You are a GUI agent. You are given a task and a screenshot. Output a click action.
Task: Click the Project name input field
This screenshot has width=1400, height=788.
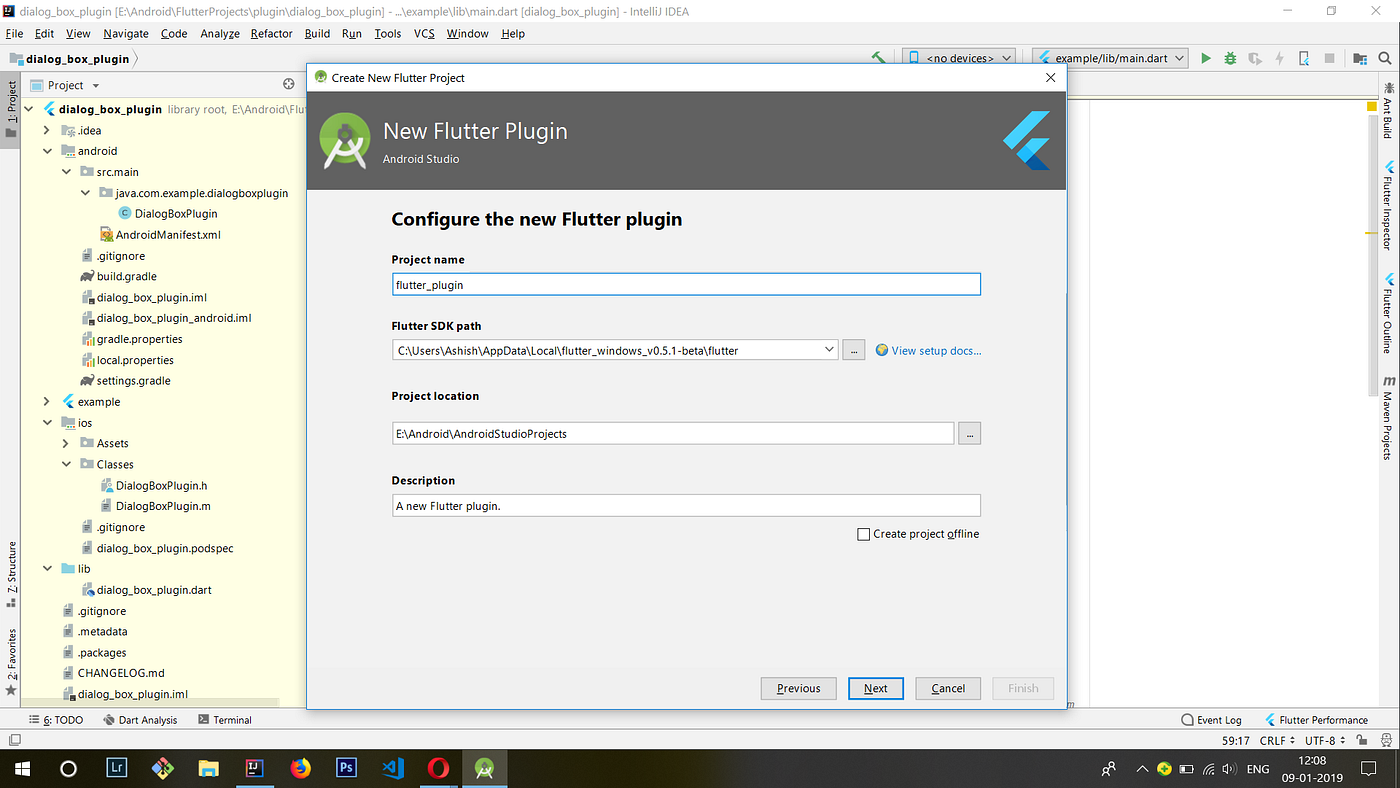(685, 284)
